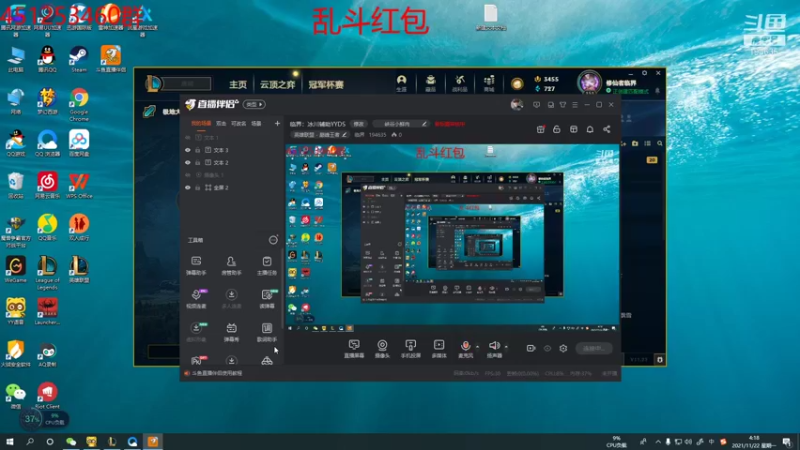Open the 云顶之弈 tab in League client
This screenshot has height=450, width=800.
coord(278,85)
